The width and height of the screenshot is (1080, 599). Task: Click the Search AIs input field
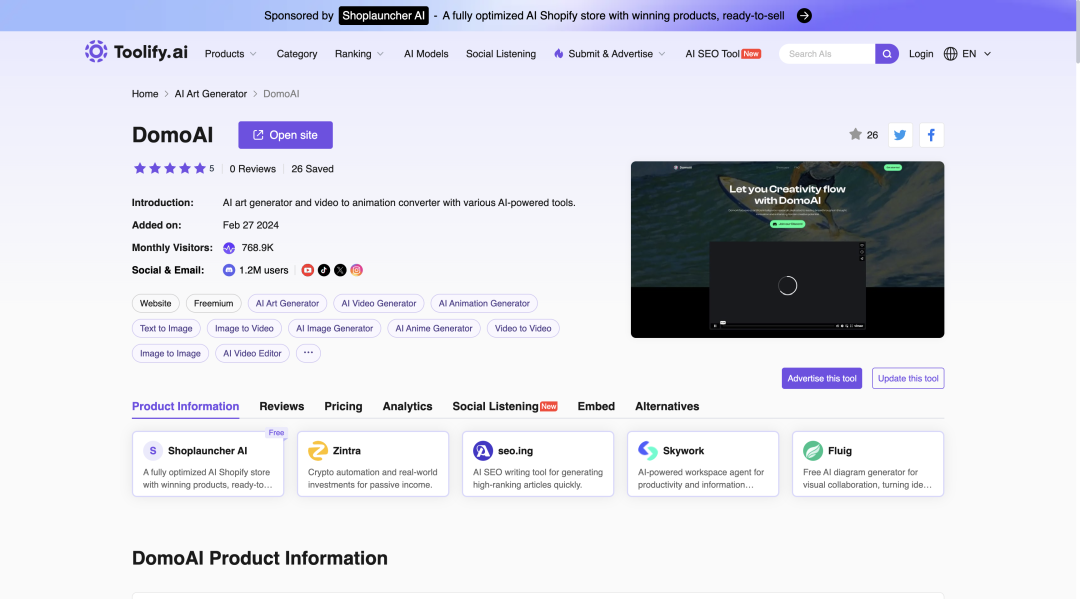(x=827, y=54)
